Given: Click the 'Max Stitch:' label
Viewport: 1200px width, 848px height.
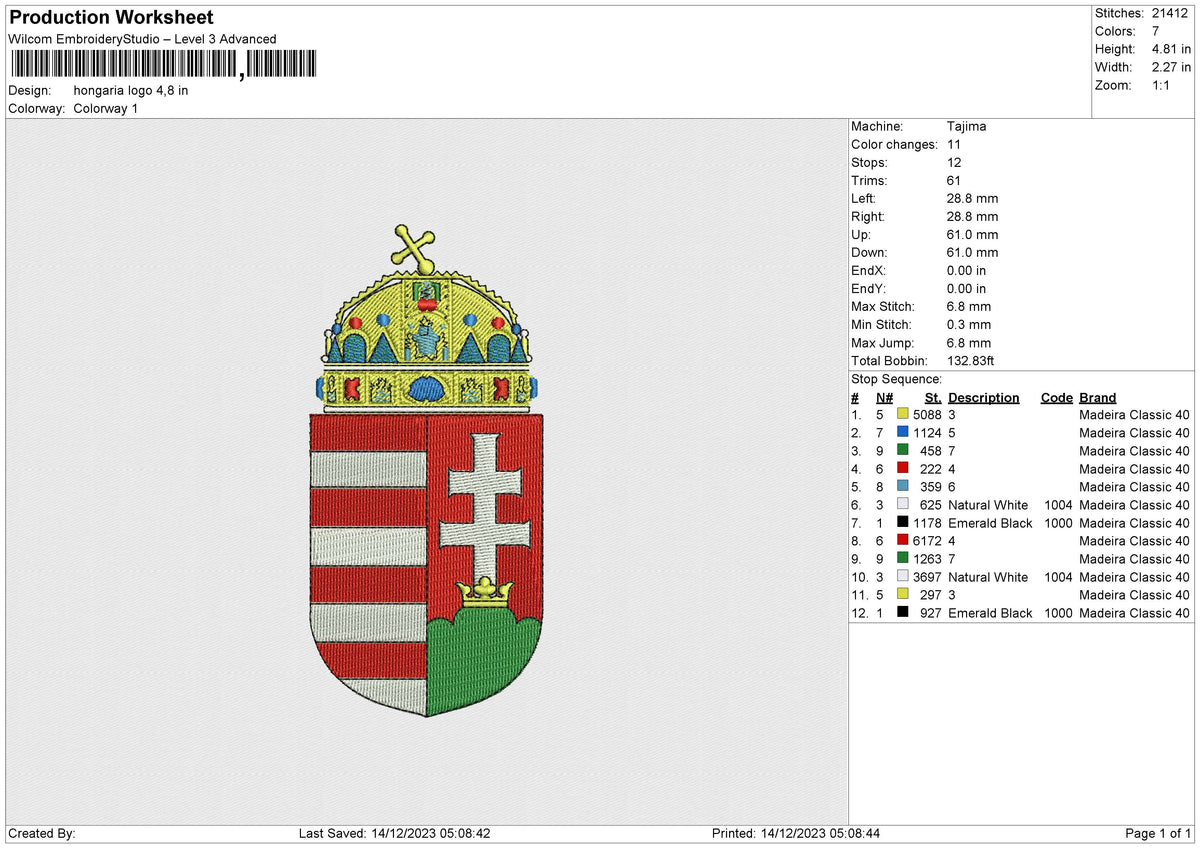Looking at the screenshot, I should click(x=882, y=306).
